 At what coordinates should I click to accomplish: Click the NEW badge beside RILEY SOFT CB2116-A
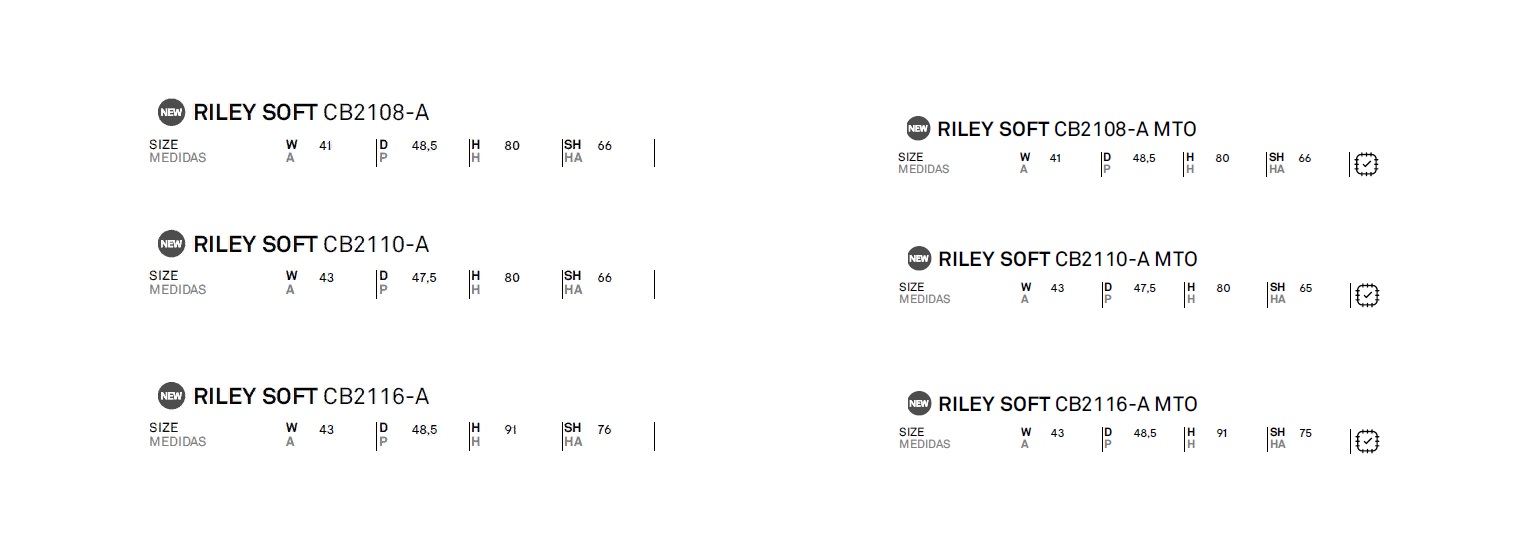coord(172,396)
